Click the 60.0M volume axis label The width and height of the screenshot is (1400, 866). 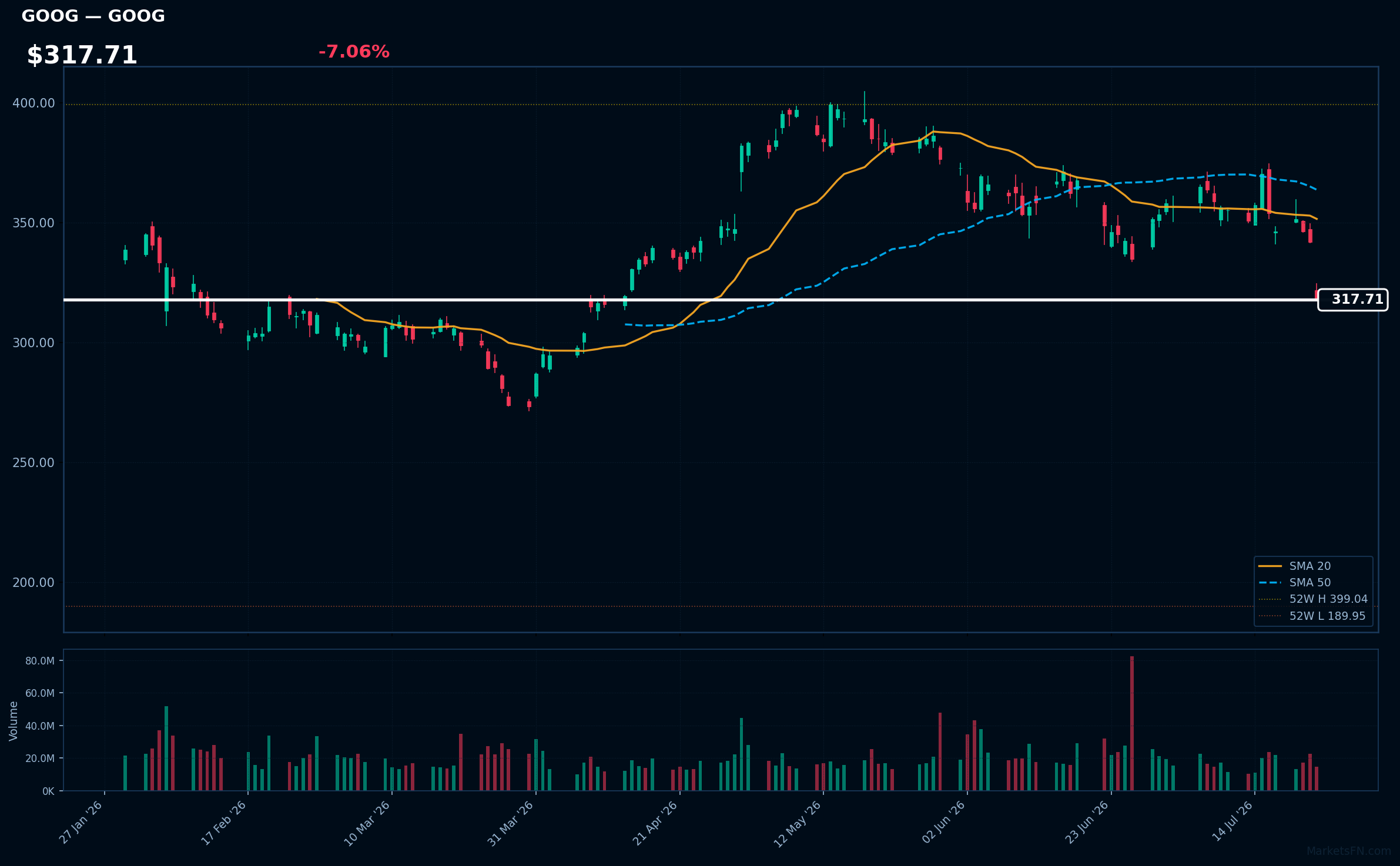pos(40,693)
